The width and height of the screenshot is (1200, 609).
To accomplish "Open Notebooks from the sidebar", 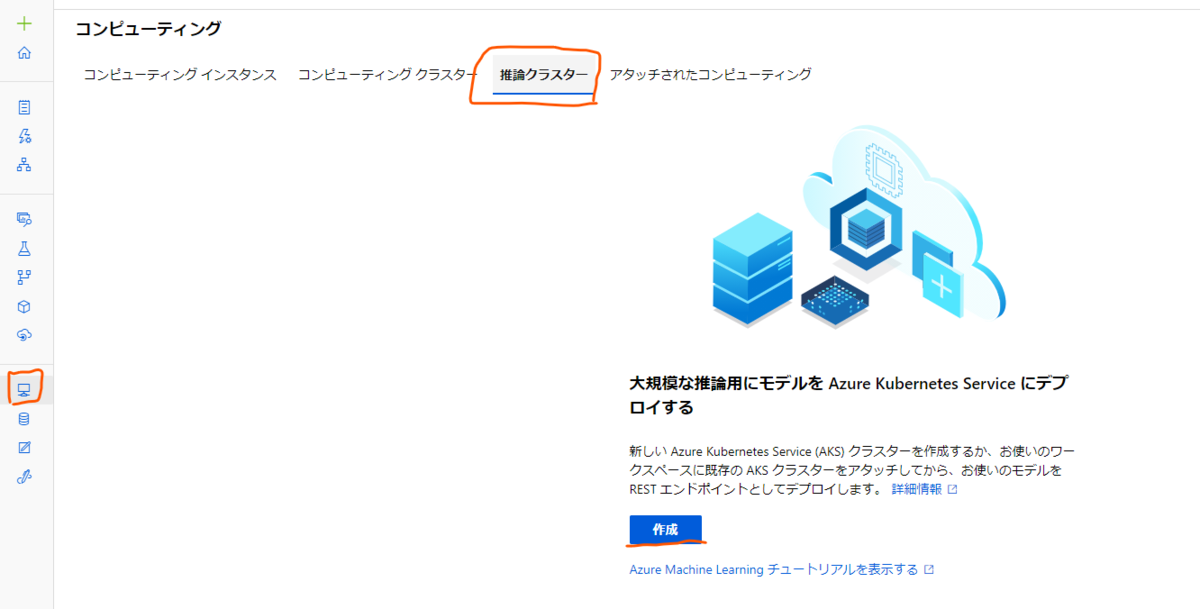I will (x=25, y=107).
